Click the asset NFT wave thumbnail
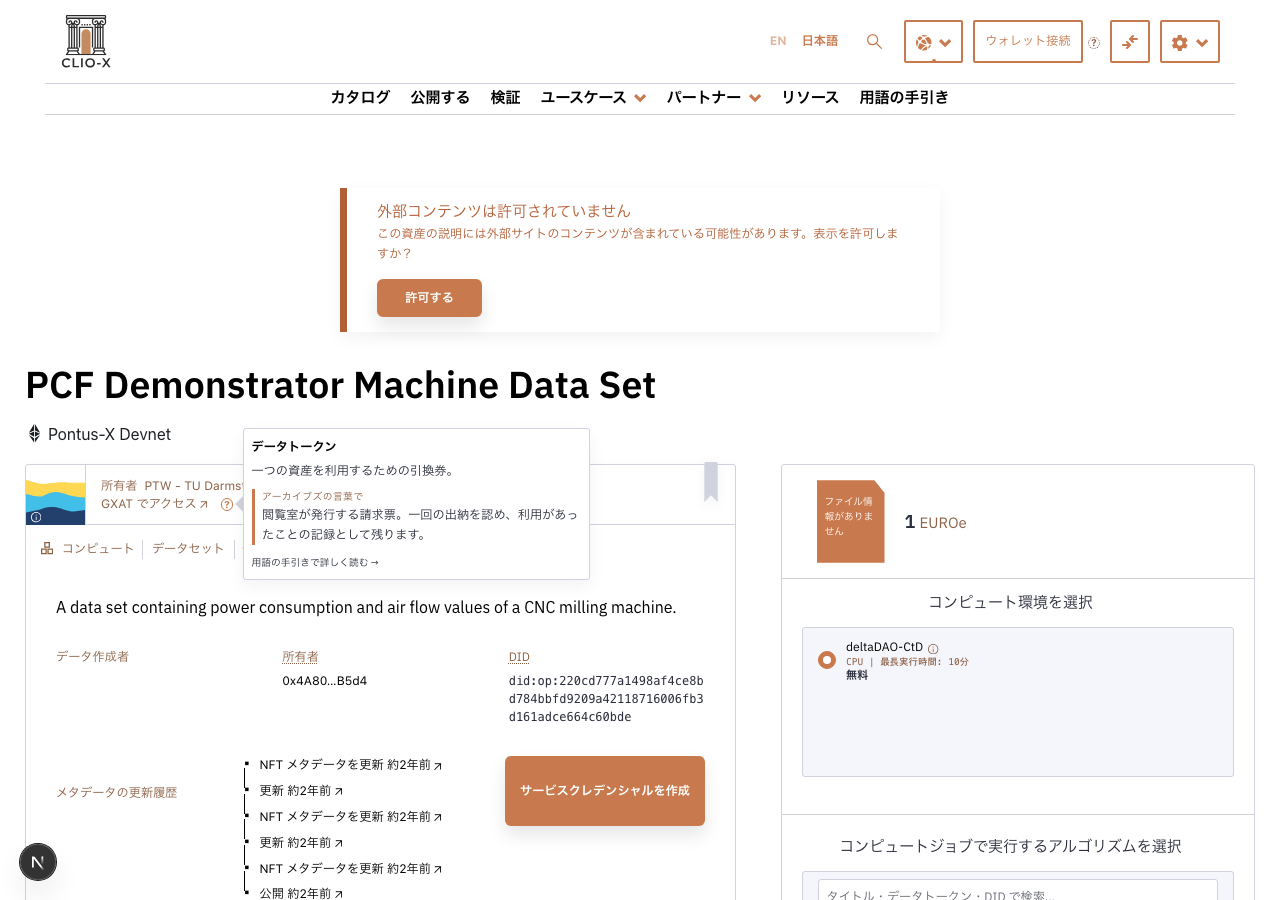Viewport: 1280px width, 900px height. tap(55, 495)
